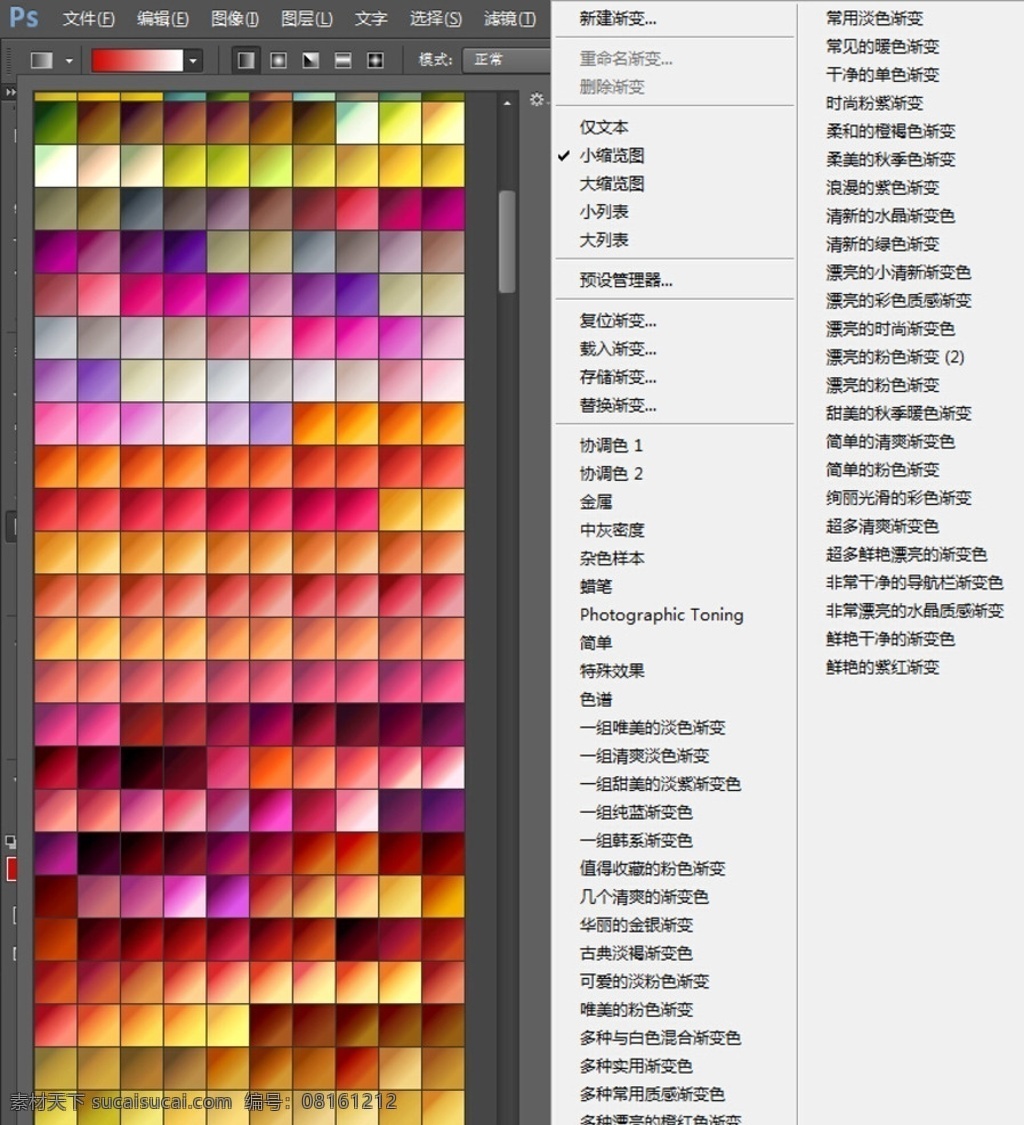The height and width of the screenshot is (1125, 1024).
Task: Select the checked 小缩览图 view option
Action: 611,155
